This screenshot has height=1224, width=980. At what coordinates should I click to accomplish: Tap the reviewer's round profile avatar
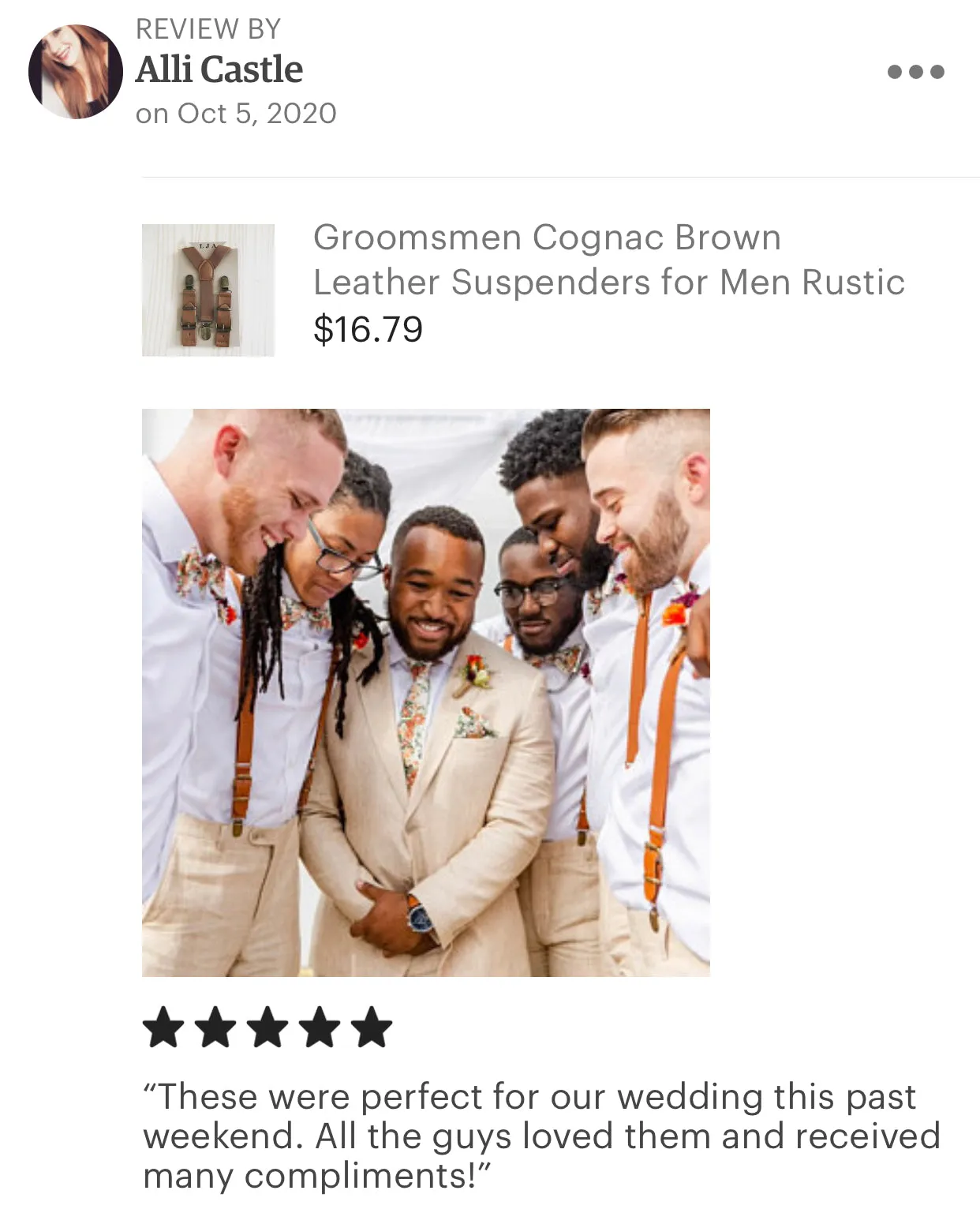(x=75, y=72)
